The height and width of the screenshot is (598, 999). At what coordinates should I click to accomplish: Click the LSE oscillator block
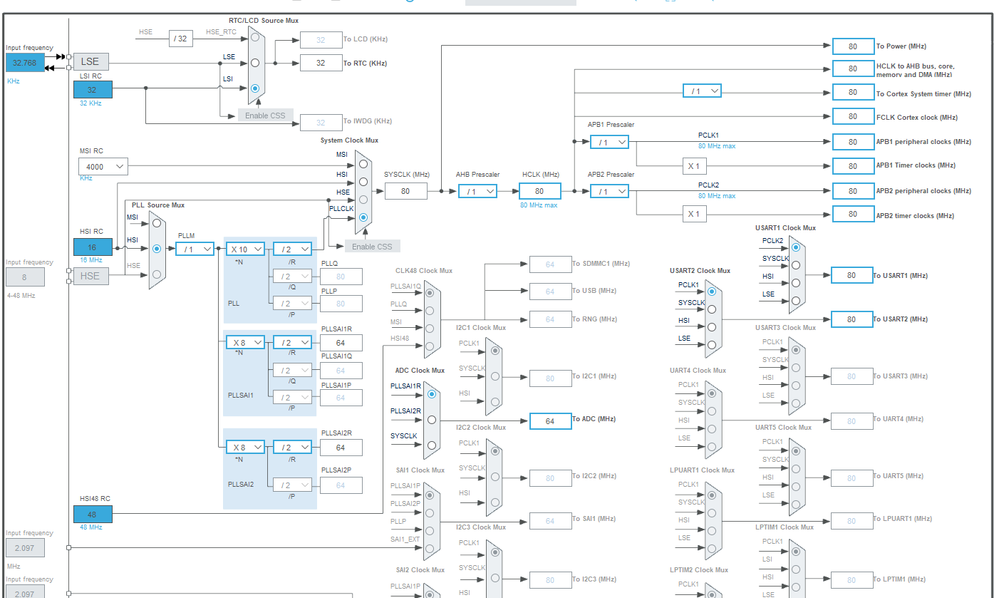(x=90, y=62)
